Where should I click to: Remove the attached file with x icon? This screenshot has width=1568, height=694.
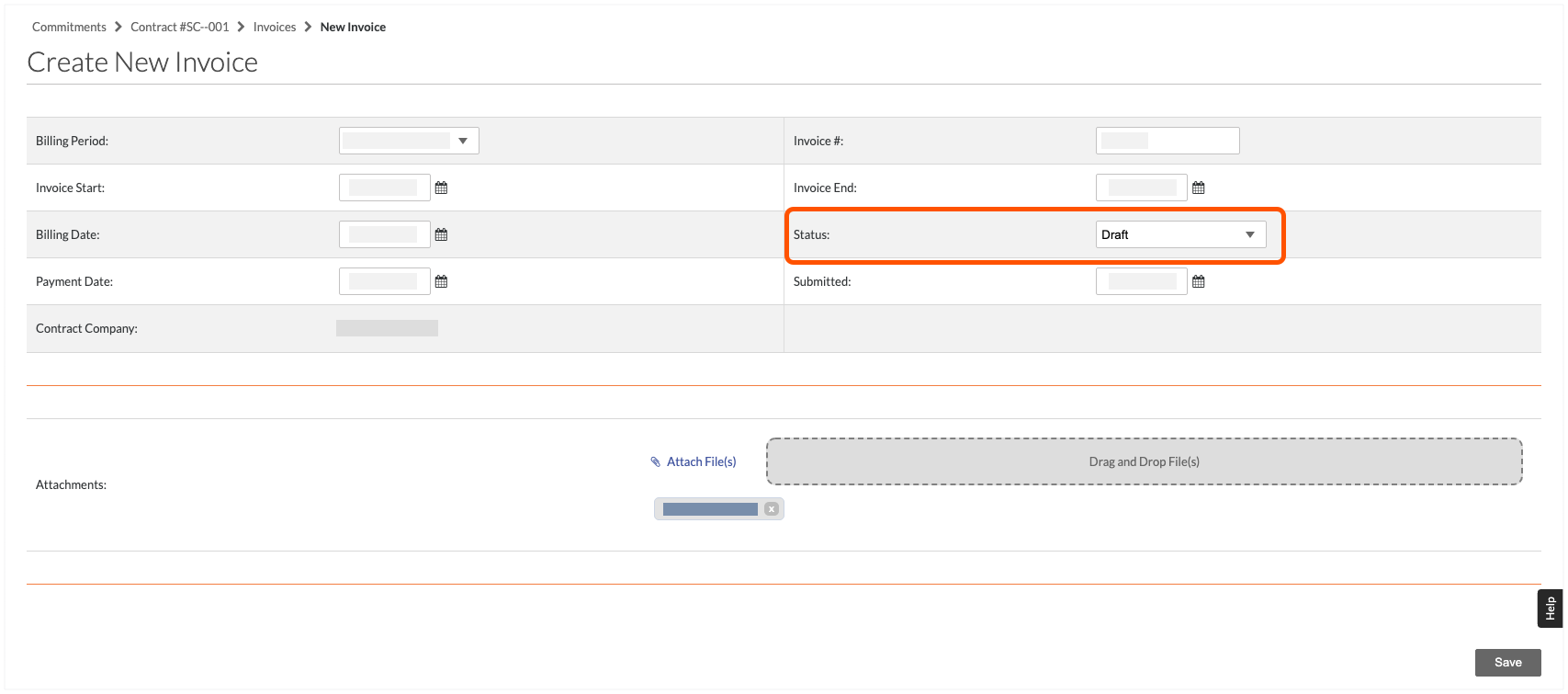(x=772, y=509)
